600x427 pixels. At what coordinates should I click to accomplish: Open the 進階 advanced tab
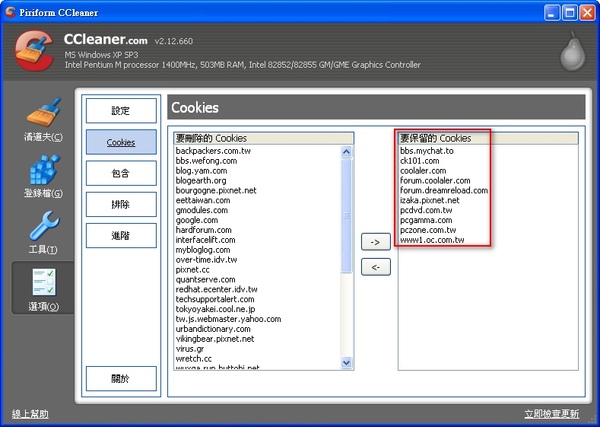click(x=121, y=236)
